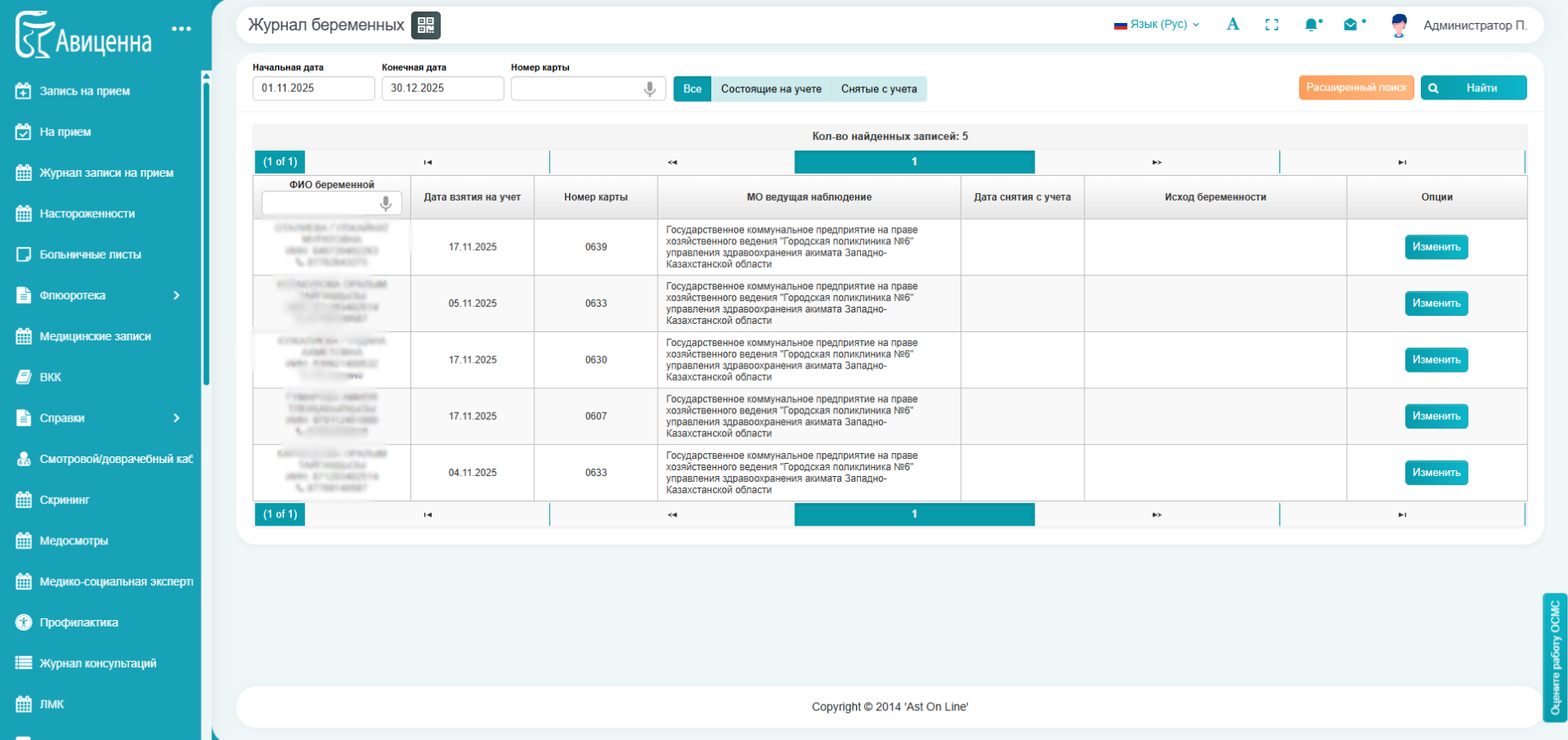Image resolution: width=1568 pixels, height=740 pixels.
Task: Switch filter to 'Снятые с учета'
Action: pyautogui.click(x=879, y=89)
